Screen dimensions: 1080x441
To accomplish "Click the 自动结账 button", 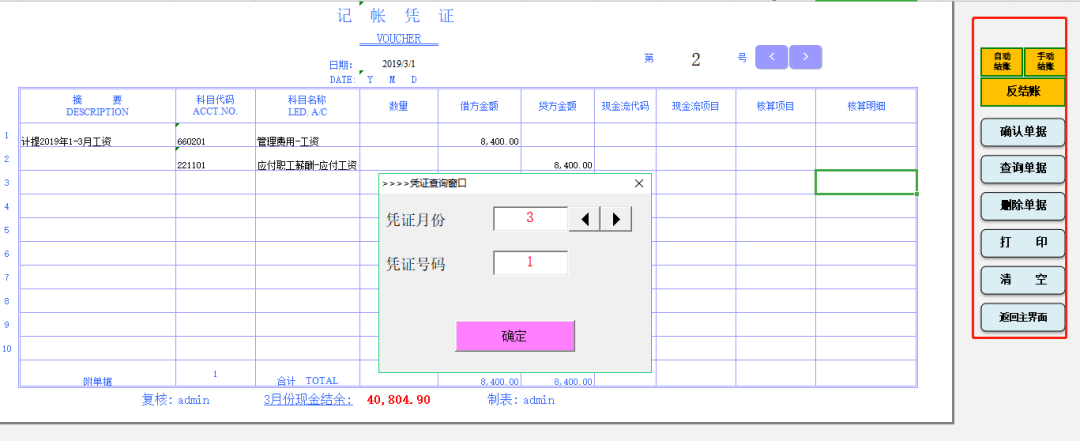I will 1001,62.
